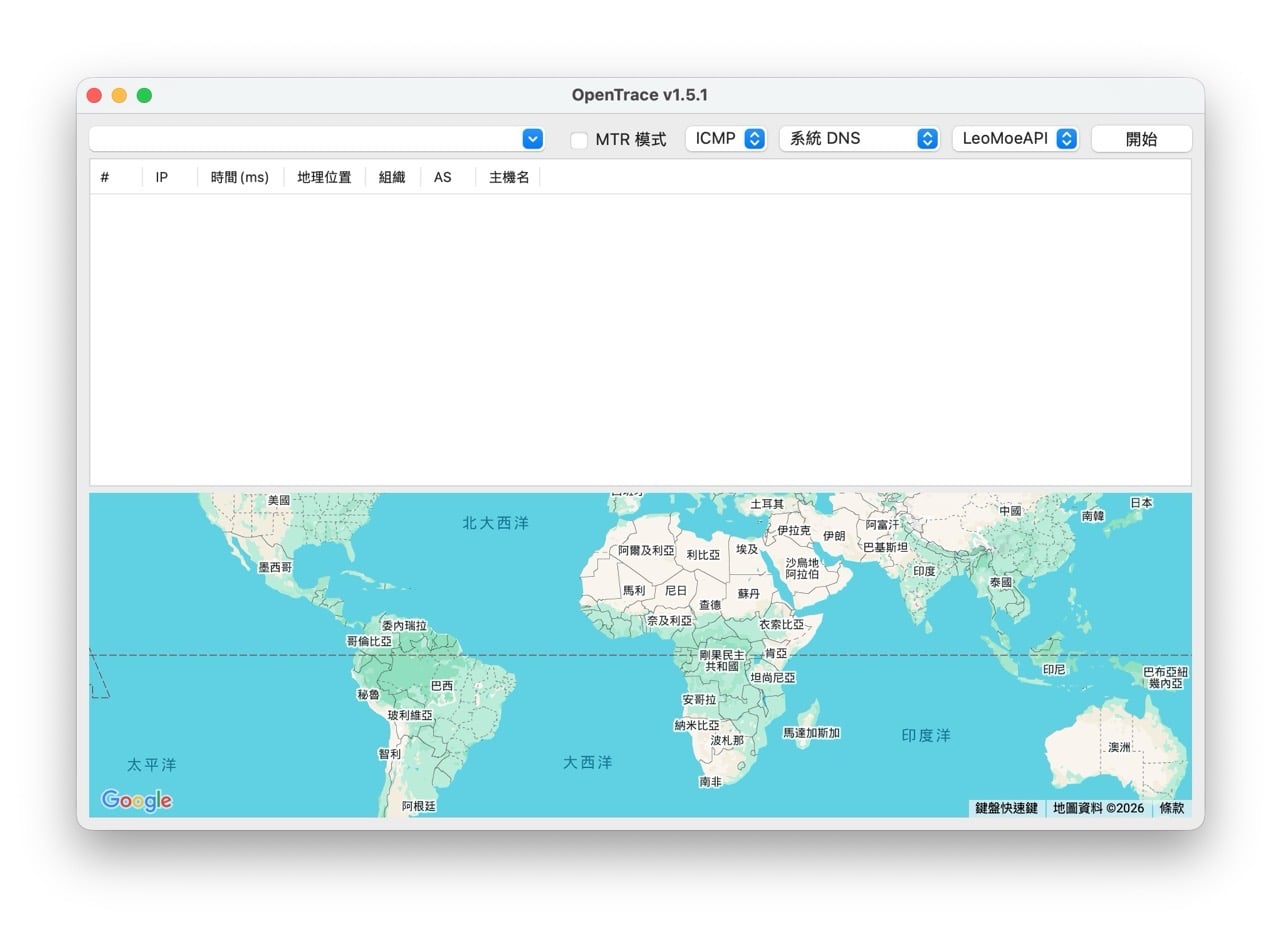Click the Google logo on the map
Screen dimensions: 1280x928
tap(136, 801)
